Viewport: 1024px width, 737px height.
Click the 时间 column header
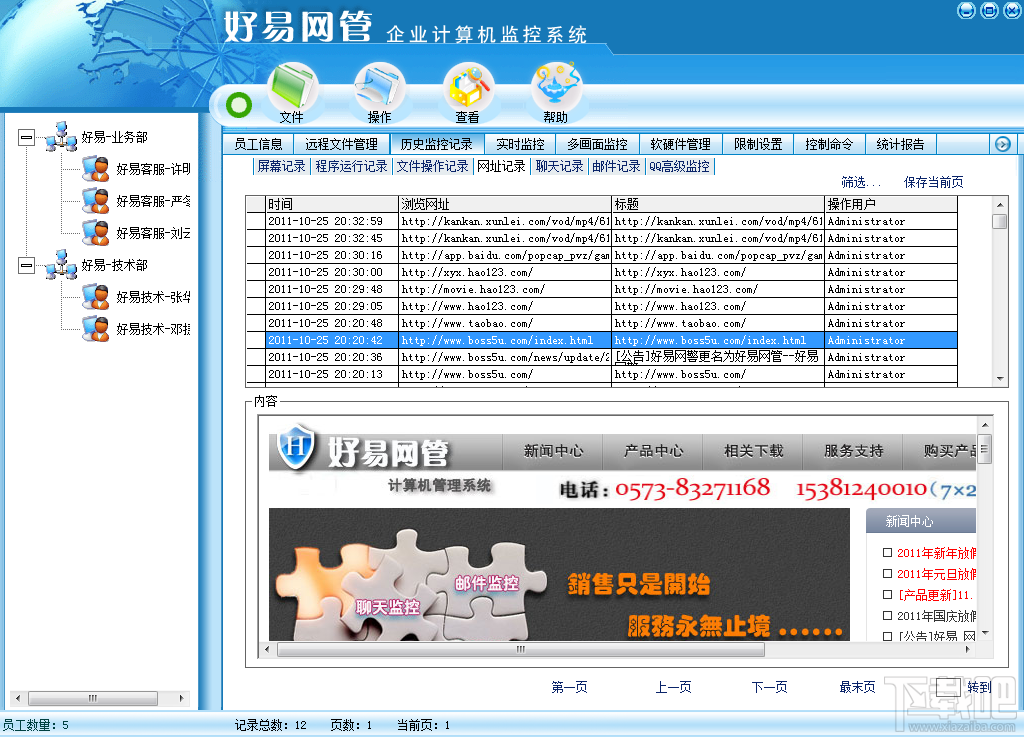(332, 204)
